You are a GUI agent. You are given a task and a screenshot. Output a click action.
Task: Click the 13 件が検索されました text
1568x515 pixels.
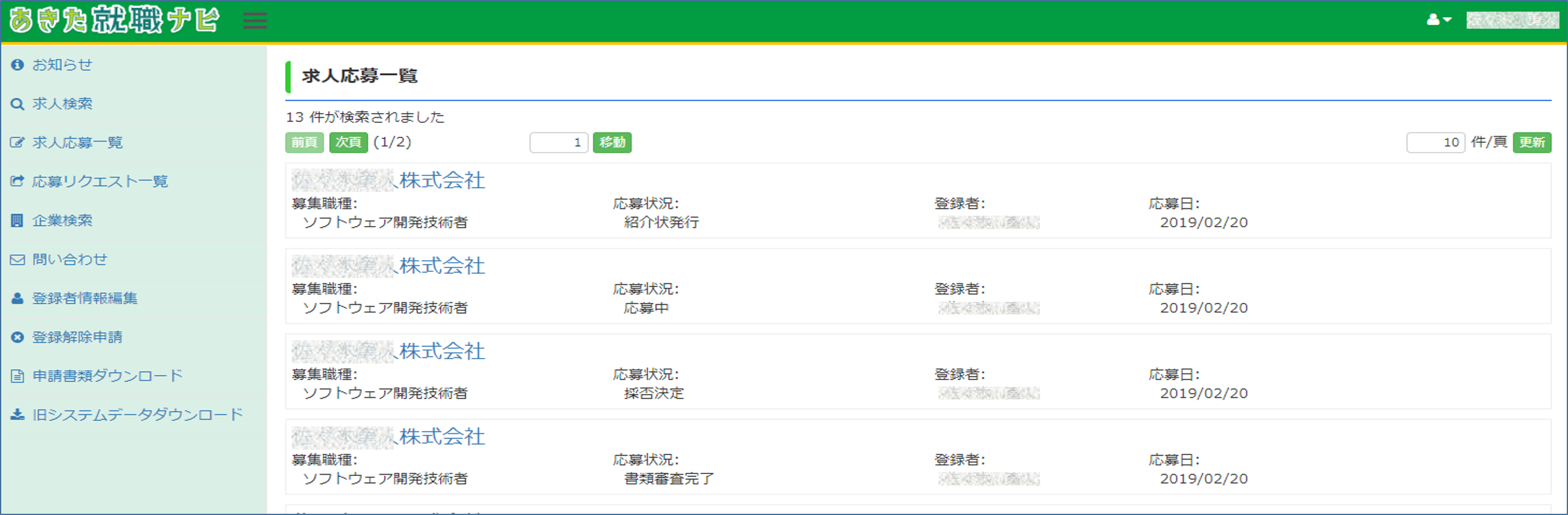(365, 117)
